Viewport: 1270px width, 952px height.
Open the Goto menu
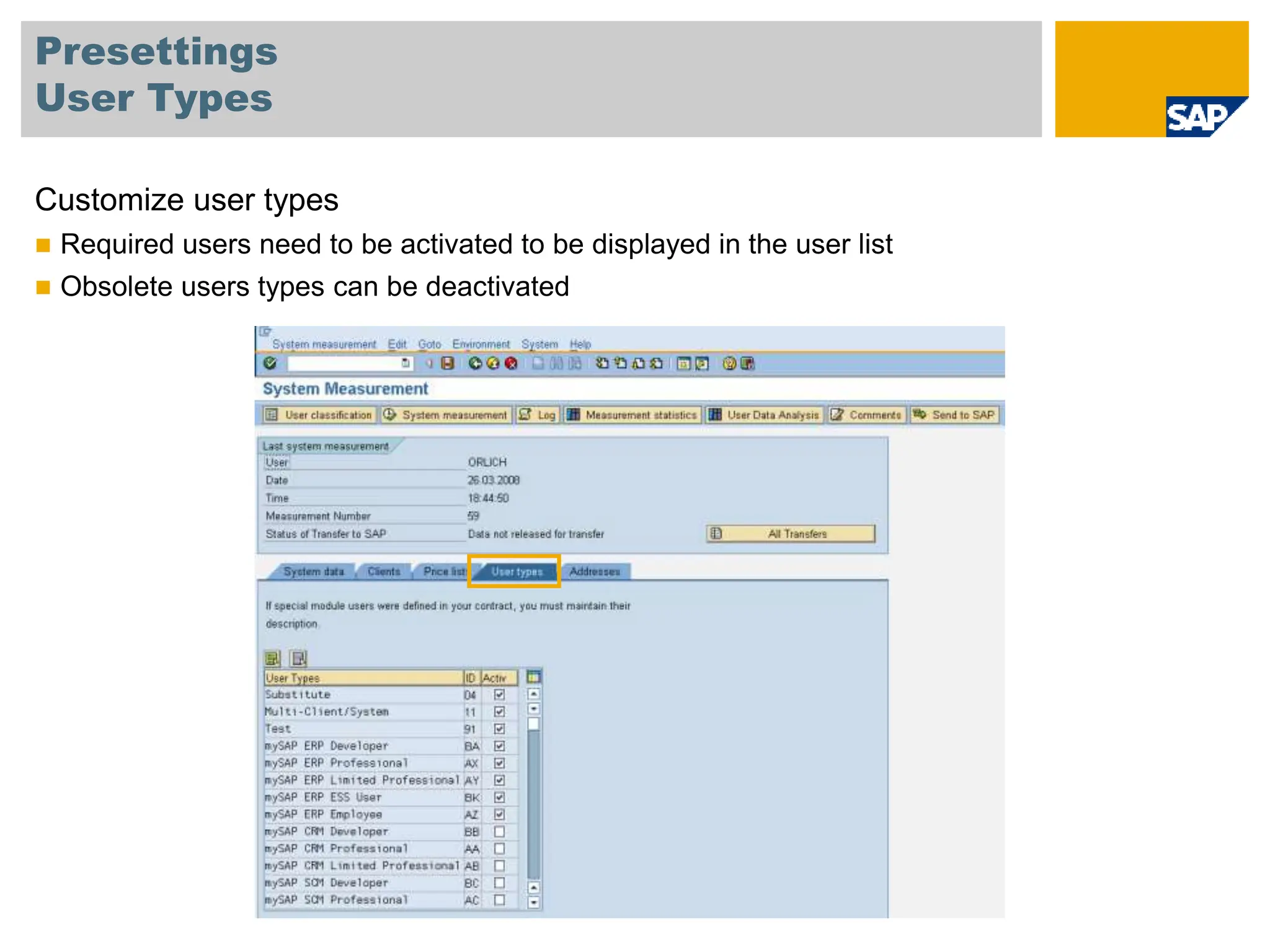pos(429,344)
